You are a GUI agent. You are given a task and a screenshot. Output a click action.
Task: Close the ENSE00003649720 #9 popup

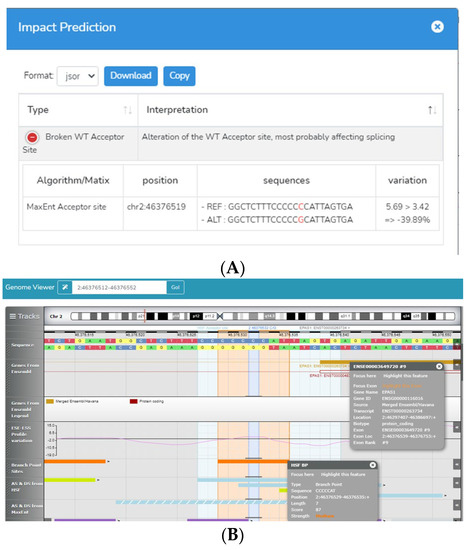coord(439,366)
